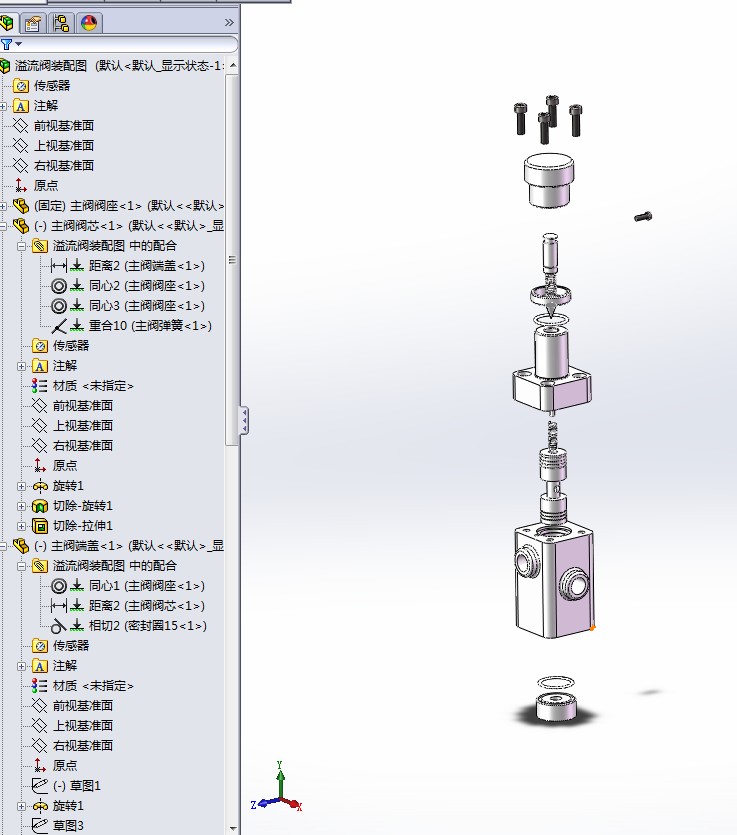Select the (-) 草图1 sketch
737x835 pixels.
[x=66, y=785]
